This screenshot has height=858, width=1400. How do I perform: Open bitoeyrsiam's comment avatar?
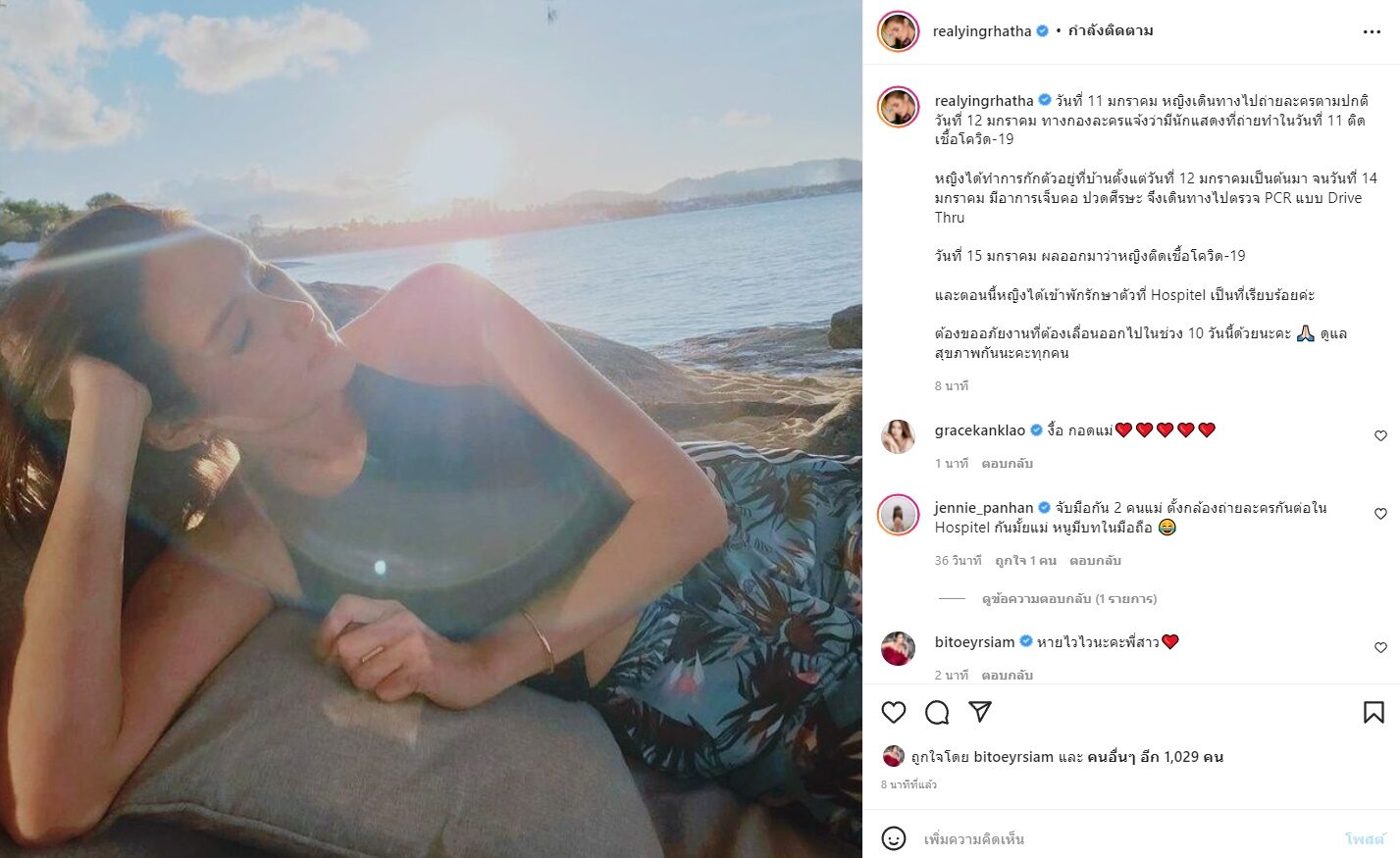coord(898,648)
